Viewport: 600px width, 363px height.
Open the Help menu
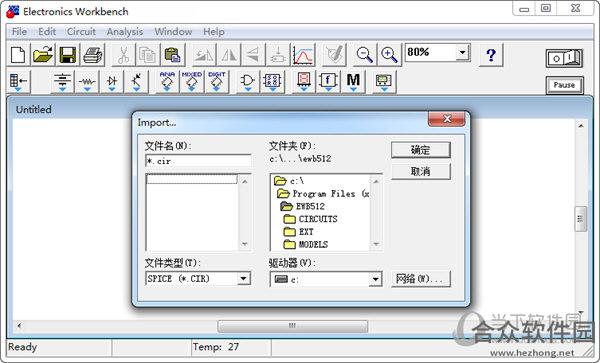click(x=214, y=32)
